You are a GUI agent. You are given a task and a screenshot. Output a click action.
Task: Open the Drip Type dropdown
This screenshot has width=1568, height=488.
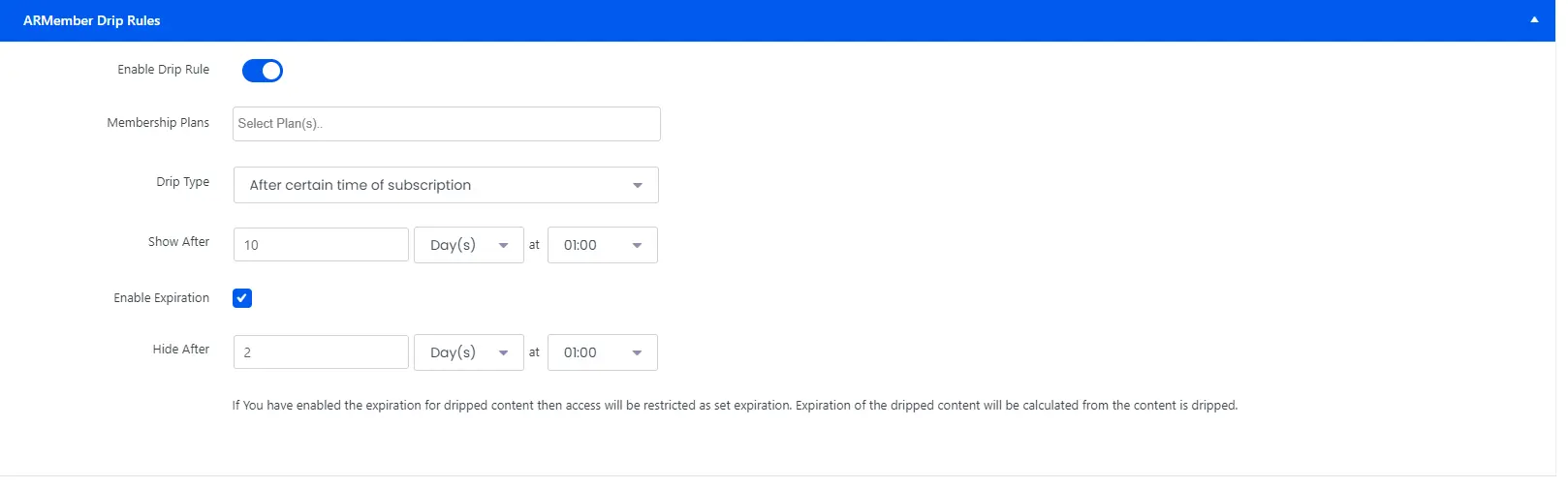446,185
